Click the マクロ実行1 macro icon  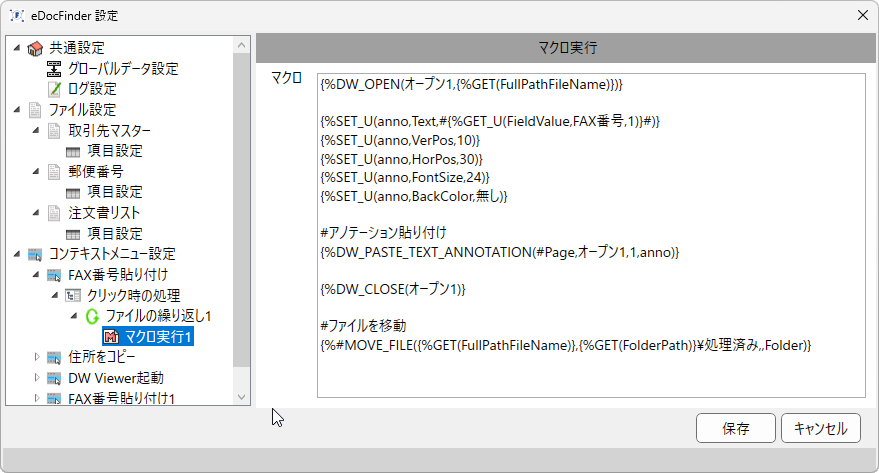111,337
